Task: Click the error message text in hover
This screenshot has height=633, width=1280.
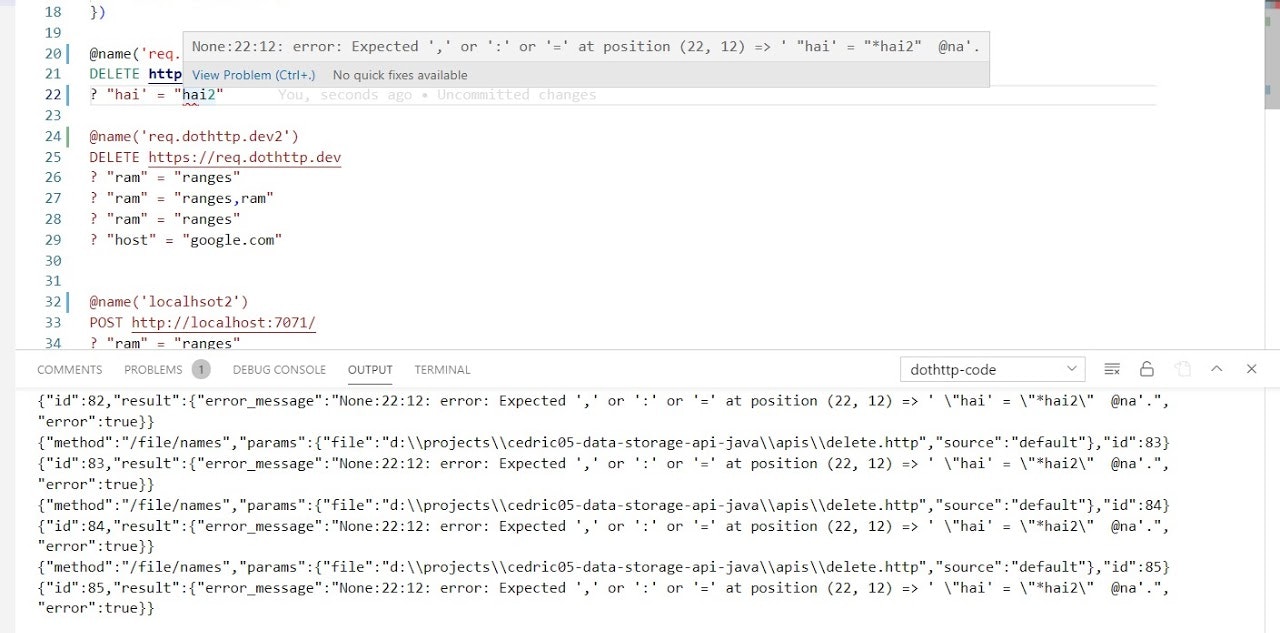Action: click(586, 46)
